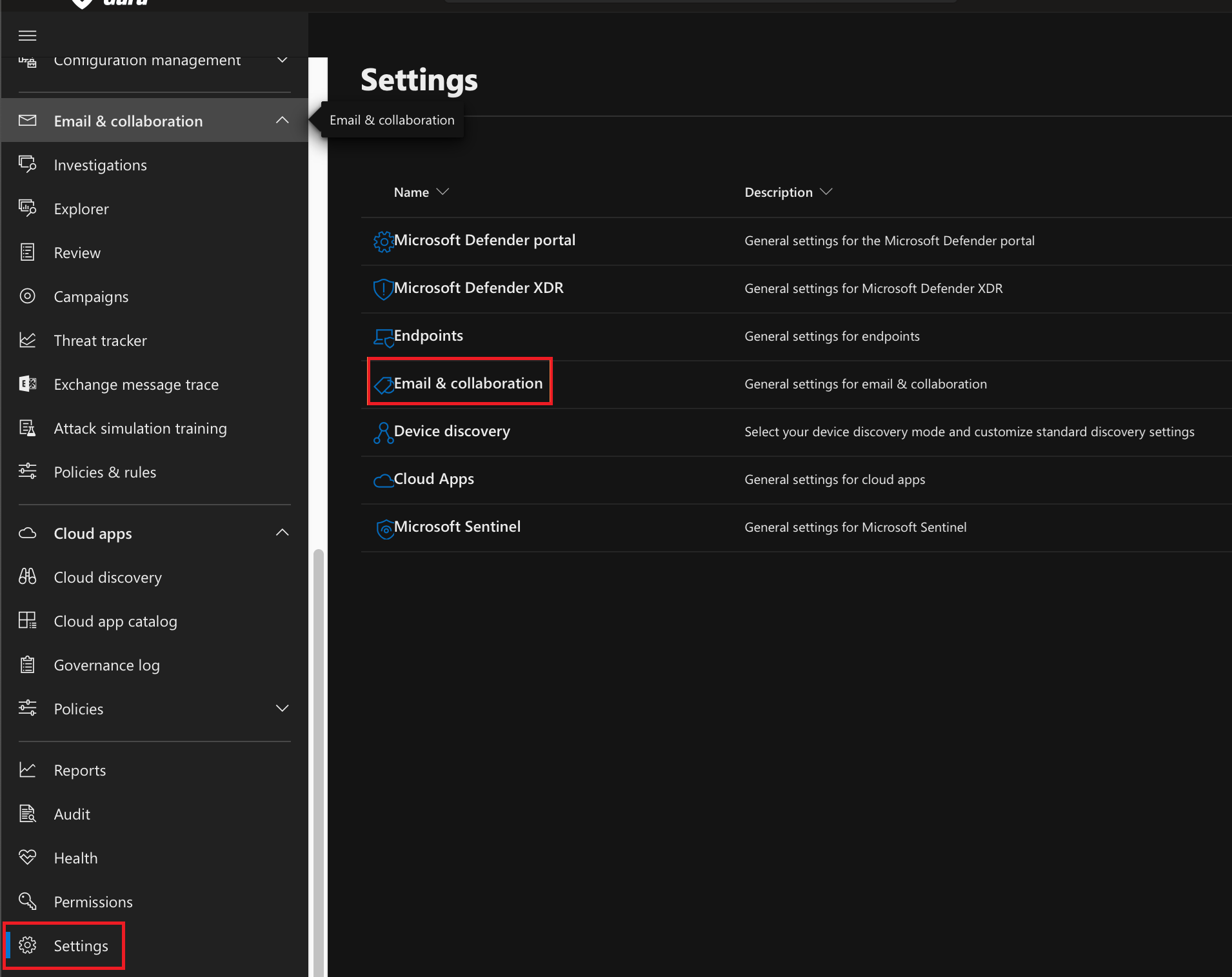
Task: Click the Policies sliders icon in sidebar
Action: pyautogui.click(x=27, y=709)
